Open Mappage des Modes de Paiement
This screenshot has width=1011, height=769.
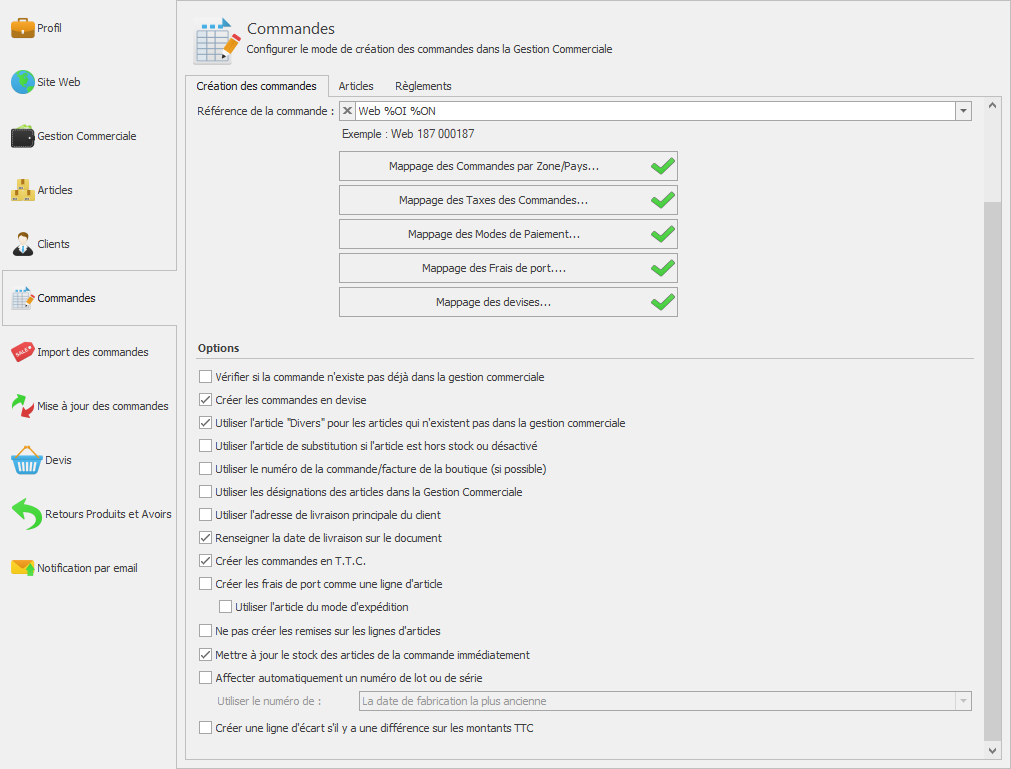[508, 234]
